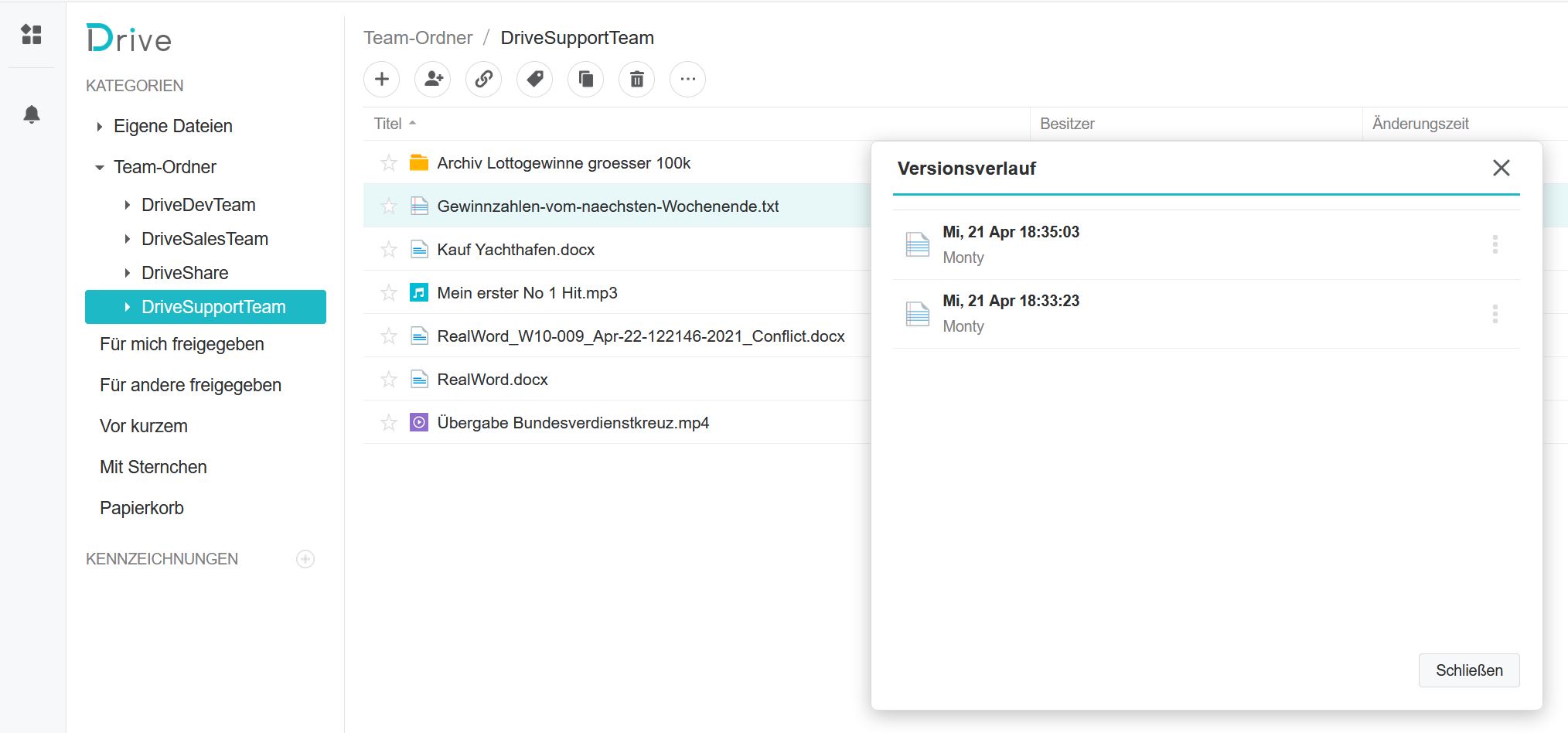Open the label/tag icon in the toolbar
The image size is (1568, 733).
[x=535, y=79]
